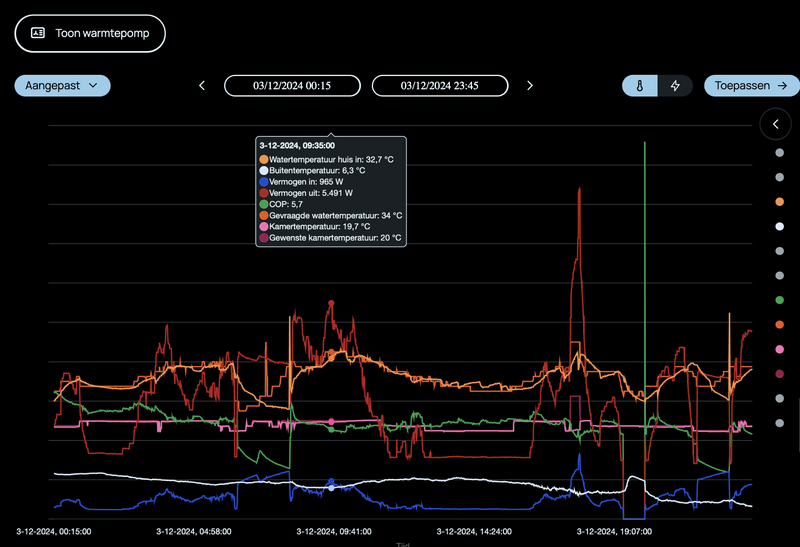Click the pink Kamertemperatuur data point marker
Viewport: 800px width, 547px height.
click(331, 421)
